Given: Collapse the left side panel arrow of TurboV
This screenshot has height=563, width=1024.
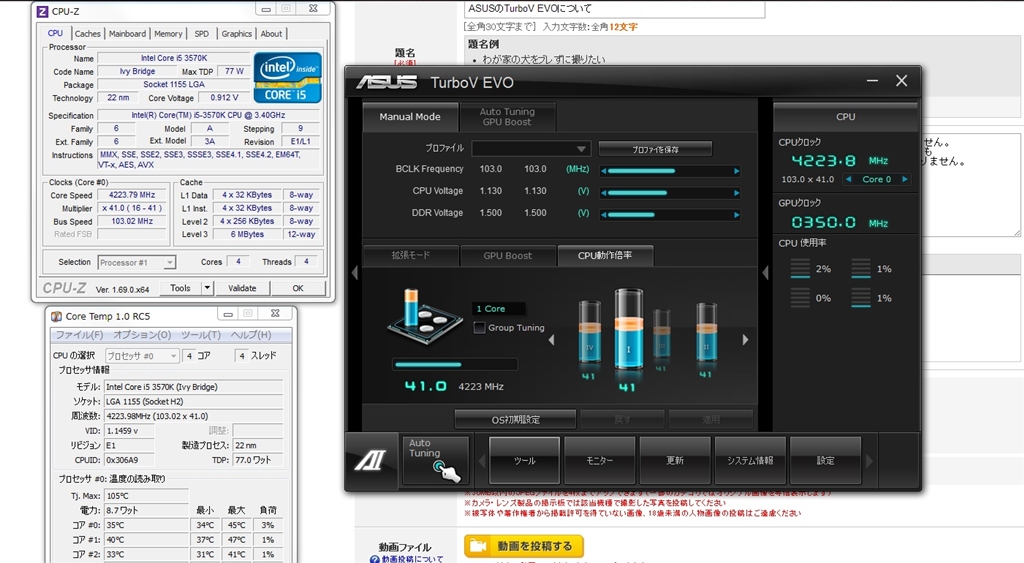Looking at the screenshot, I should [355, 272].
